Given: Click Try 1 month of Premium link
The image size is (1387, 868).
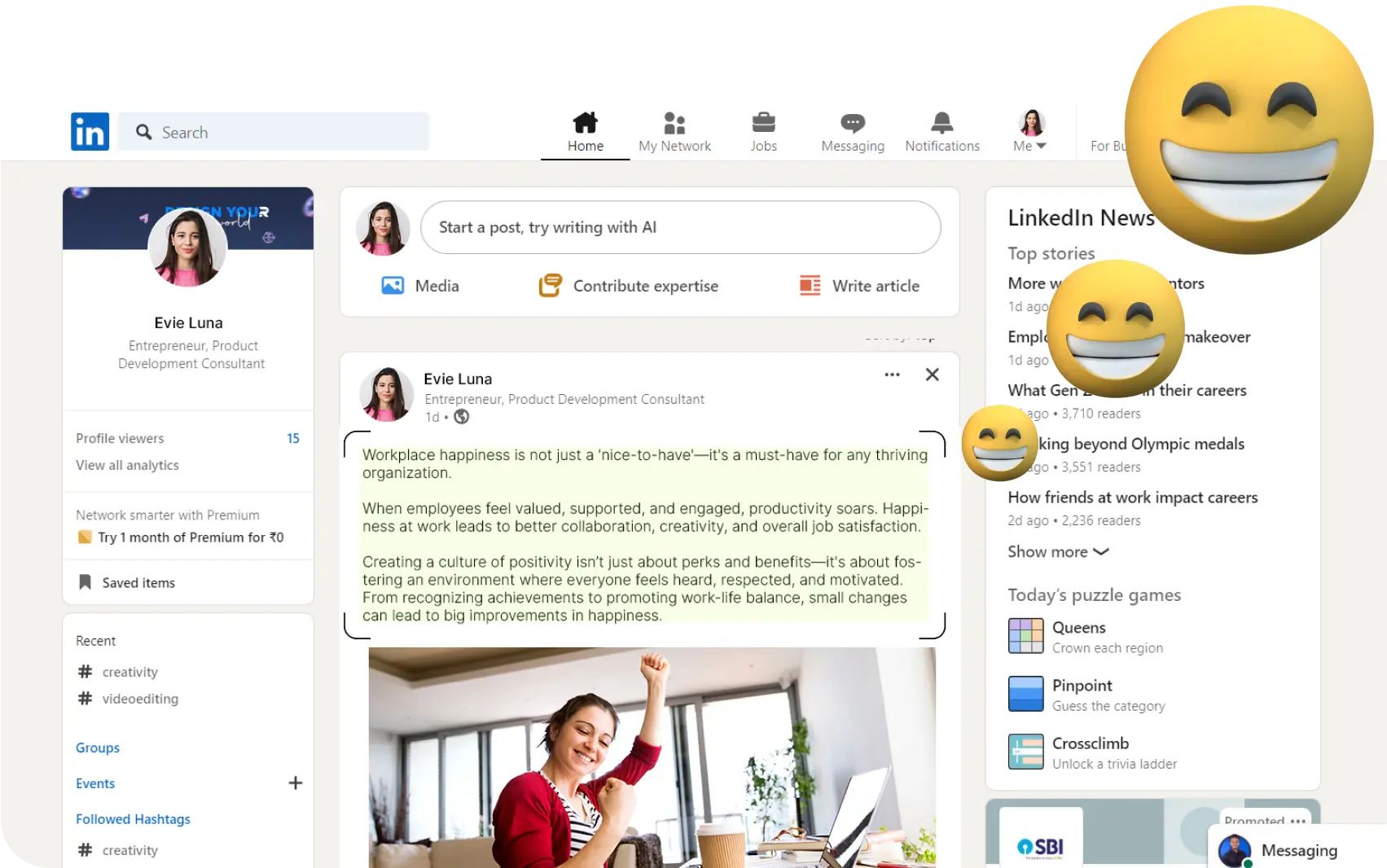Looking at the screenshot, I should click(x=190, y=537).
